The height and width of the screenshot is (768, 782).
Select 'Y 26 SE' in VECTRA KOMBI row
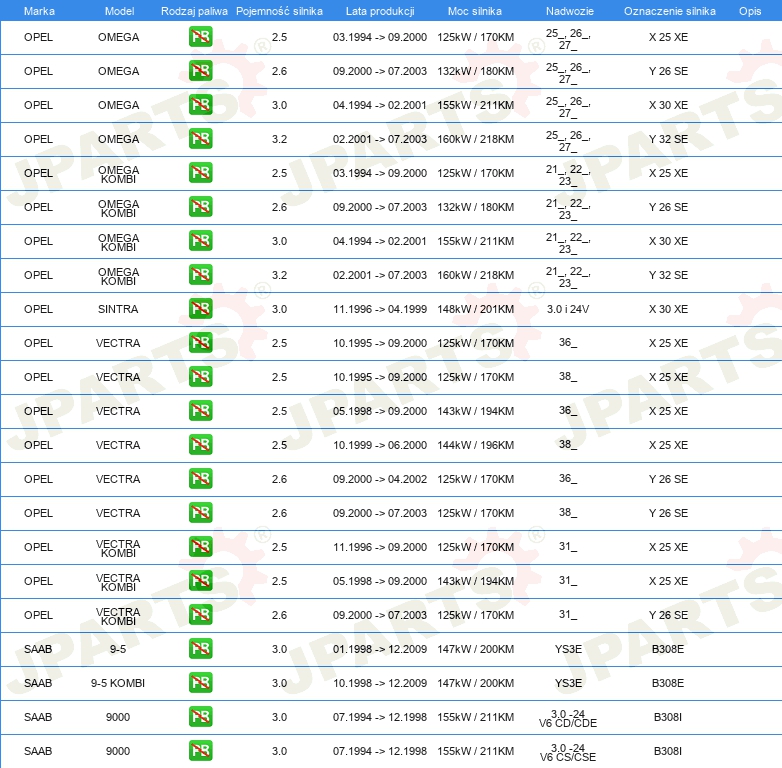tap(668, 615)
